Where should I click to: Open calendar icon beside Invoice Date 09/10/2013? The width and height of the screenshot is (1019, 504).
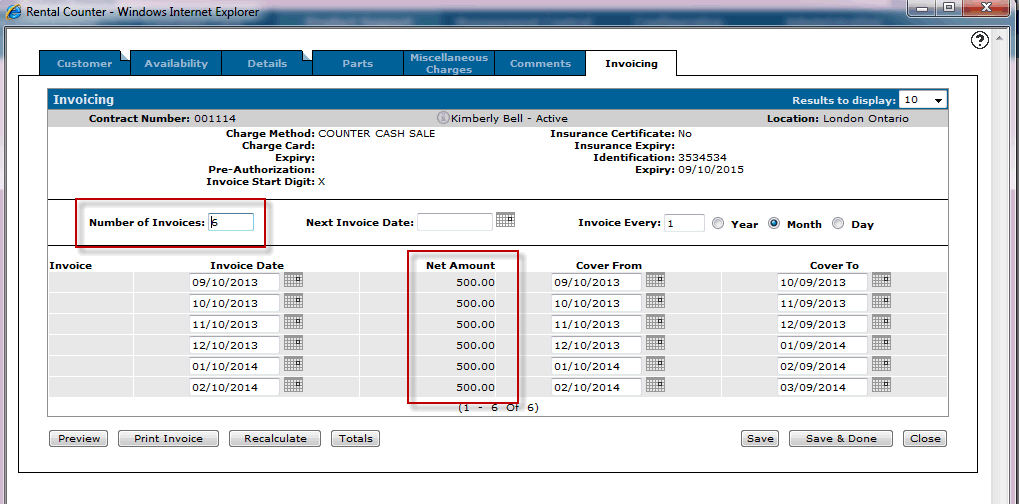coord(293,281)
